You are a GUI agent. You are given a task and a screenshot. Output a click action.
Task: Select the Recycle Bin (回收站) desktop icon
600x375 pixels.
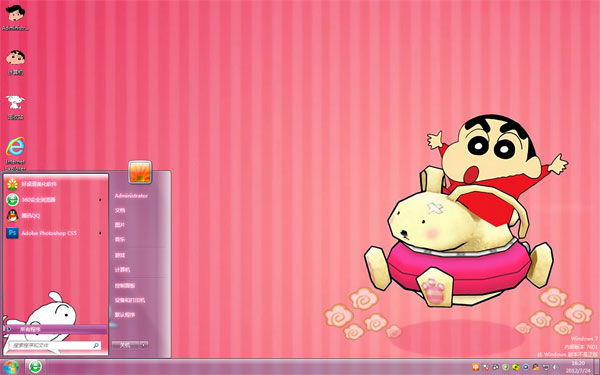point(15,107)
